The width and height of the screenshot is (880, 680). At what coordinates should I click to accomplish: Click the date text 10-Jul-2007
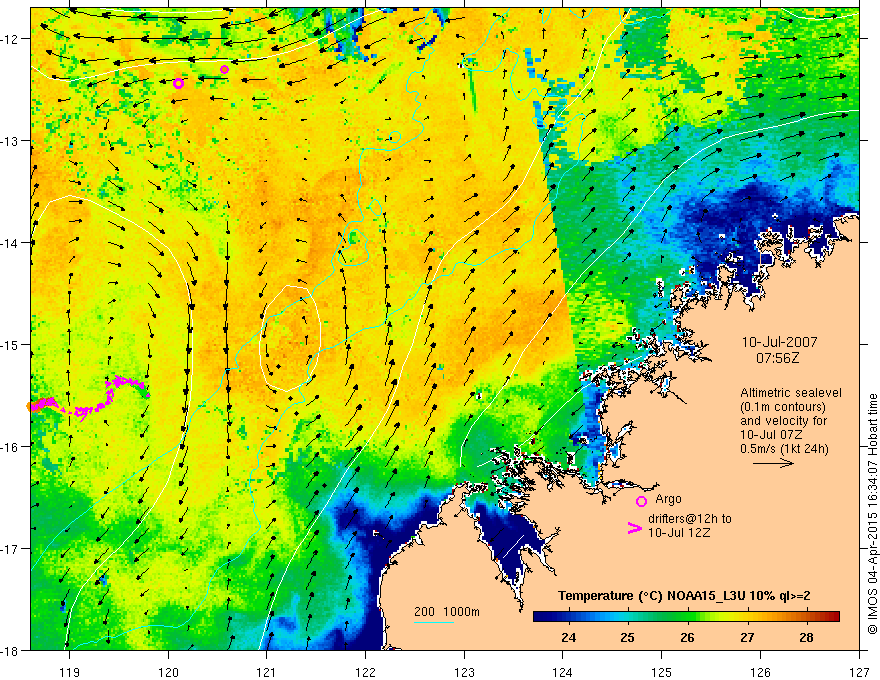pos(780,342)
